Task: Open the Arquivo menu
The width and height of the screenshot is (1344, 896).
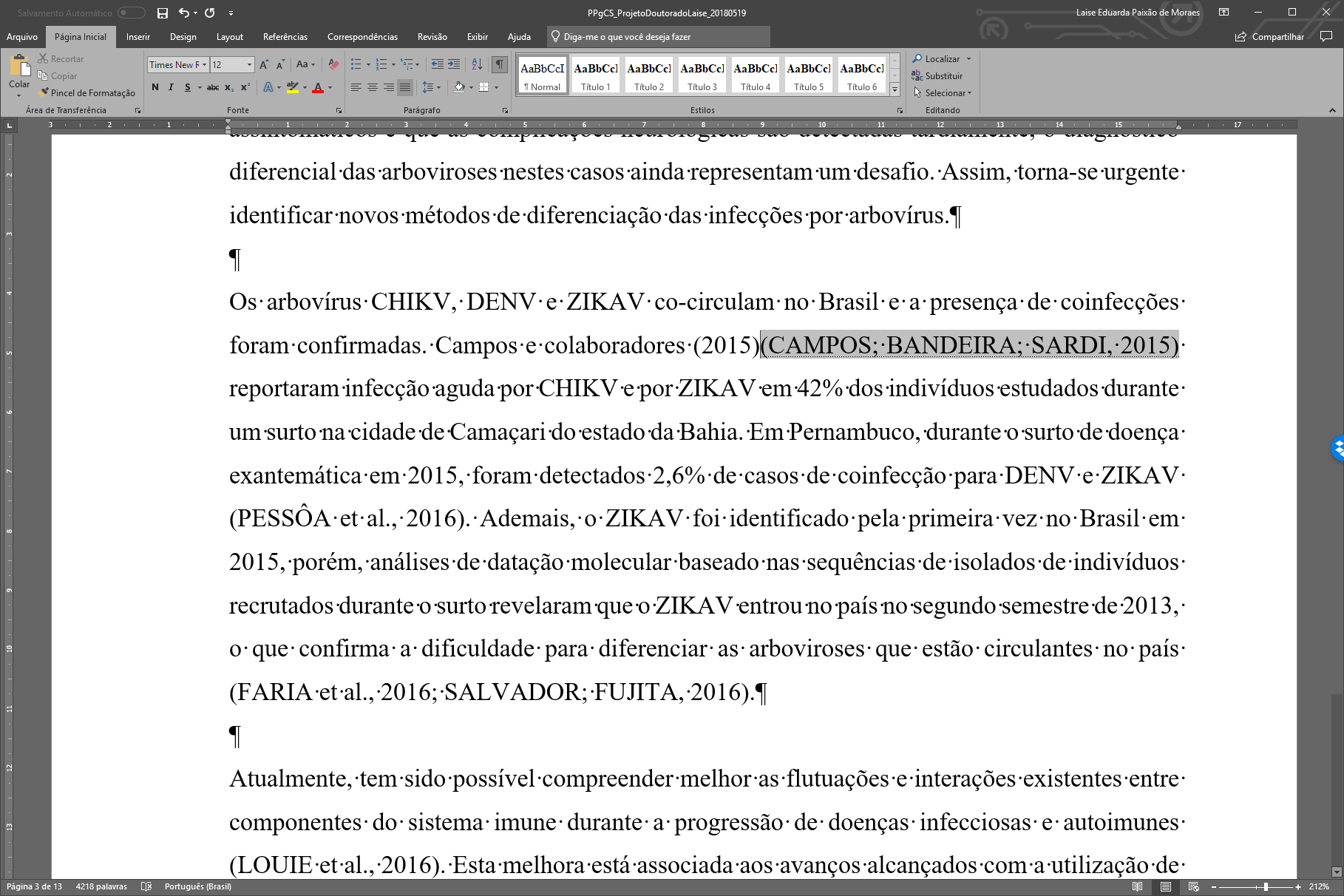Action: click(22, 37)
